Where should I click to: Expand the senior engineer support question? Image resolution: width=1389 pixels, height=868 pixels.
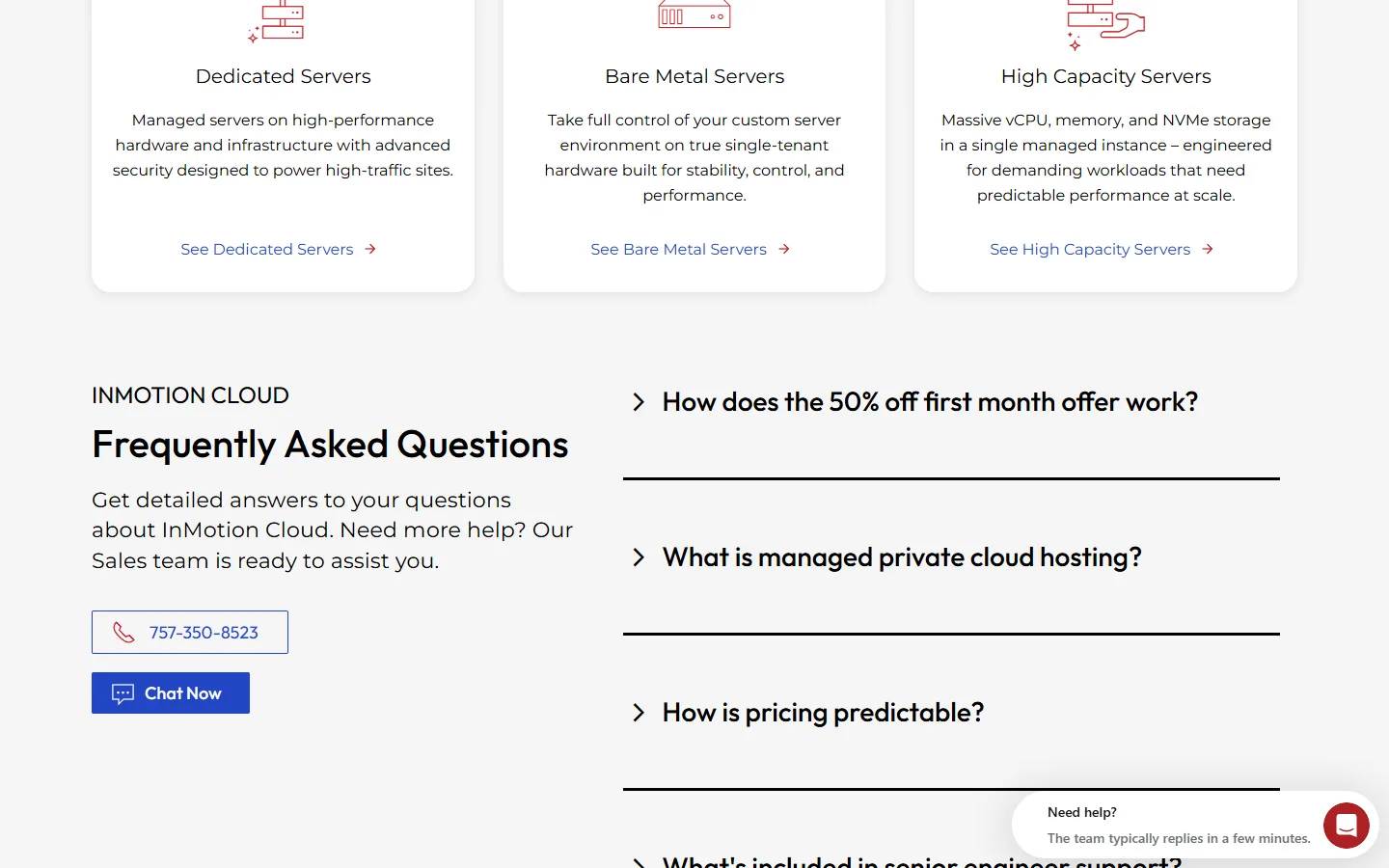(x=907, y=860)
